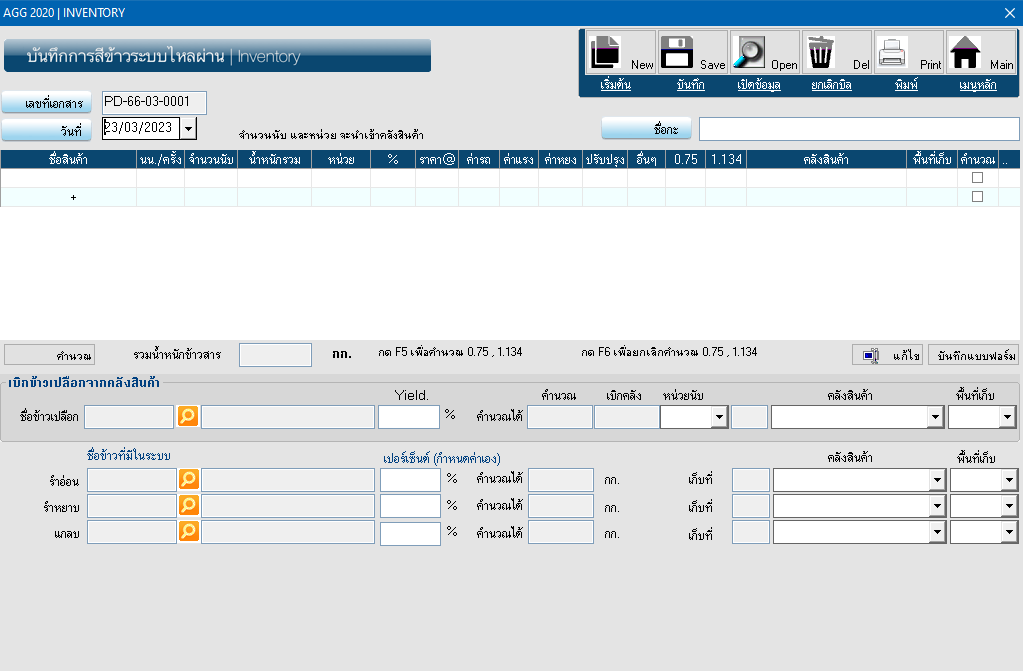Click search icon in แกลบ row
This screenshot has height=672, width=1024.
pos(189,532)
